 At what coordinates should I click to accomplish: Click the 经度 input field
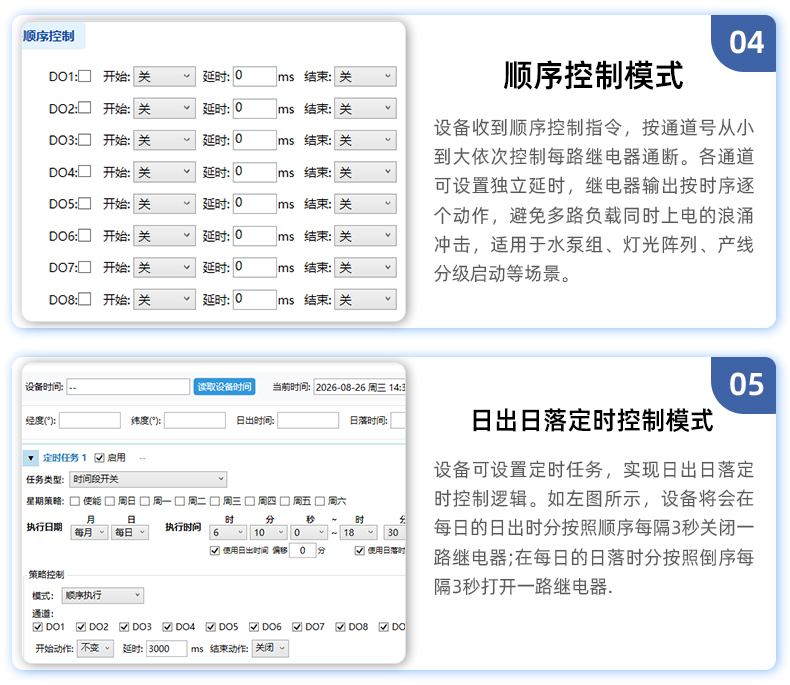point(90,420)
